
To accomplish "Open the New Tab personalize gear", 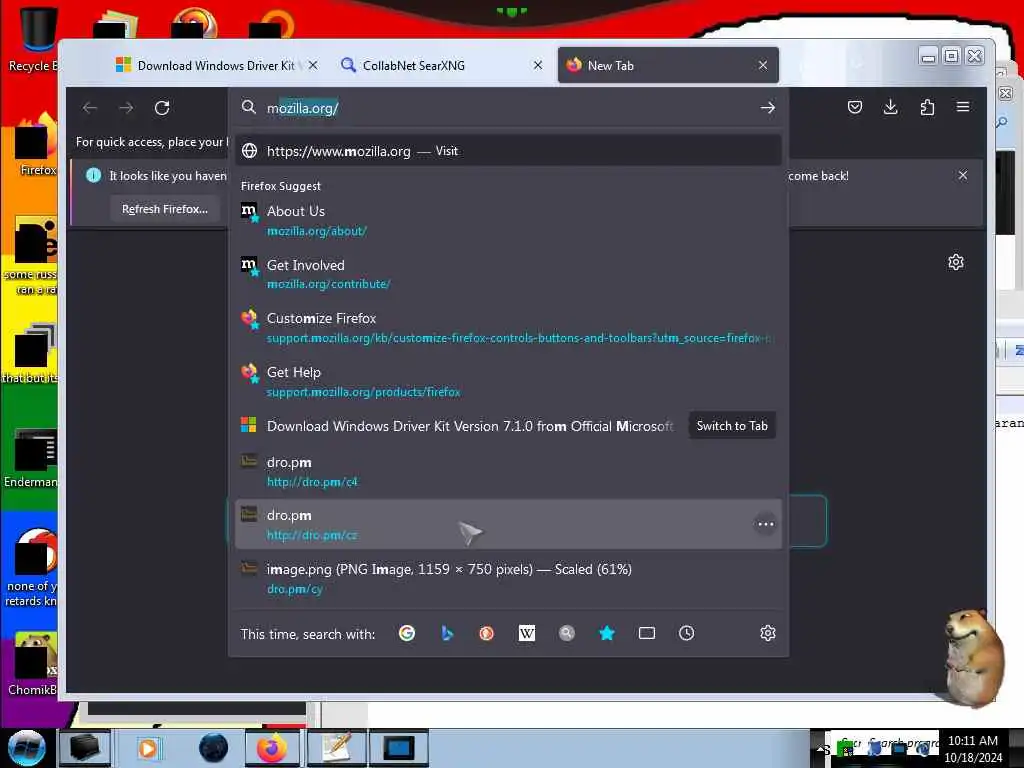I will pyautogui.click(x=955, y=262).
